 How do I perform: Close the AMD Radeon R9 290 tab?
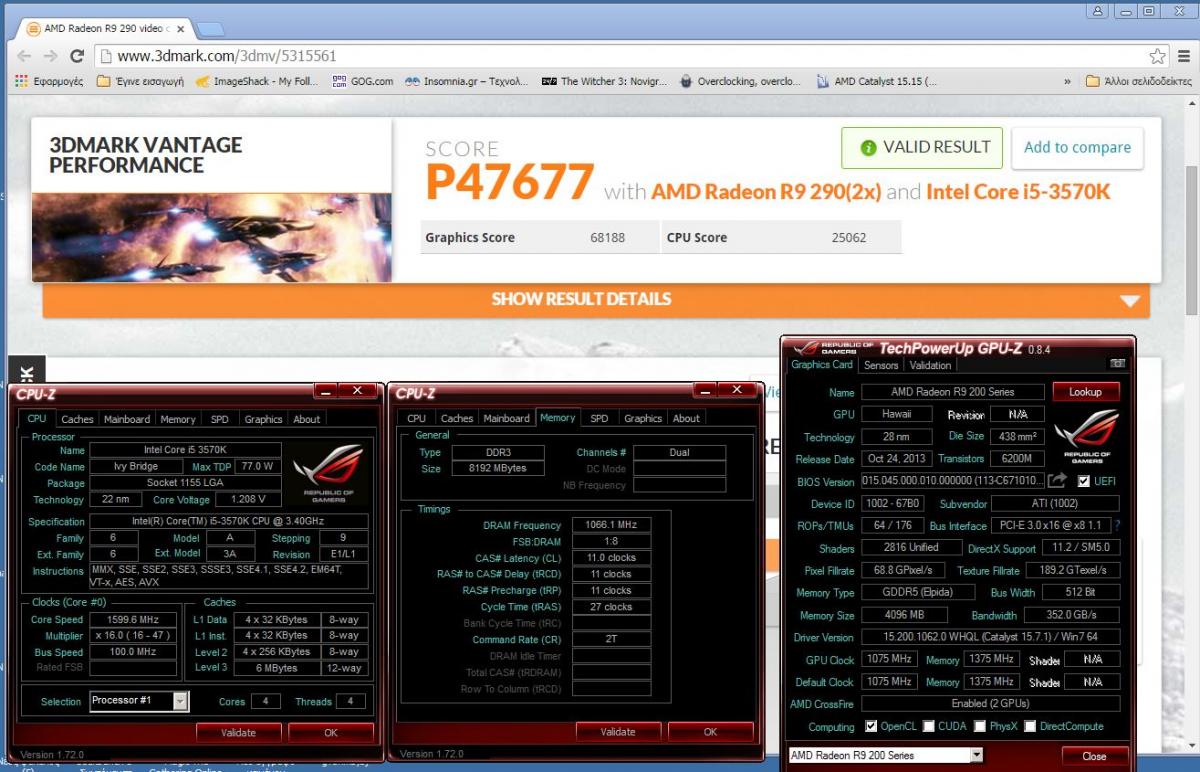(x=180, y=28)
